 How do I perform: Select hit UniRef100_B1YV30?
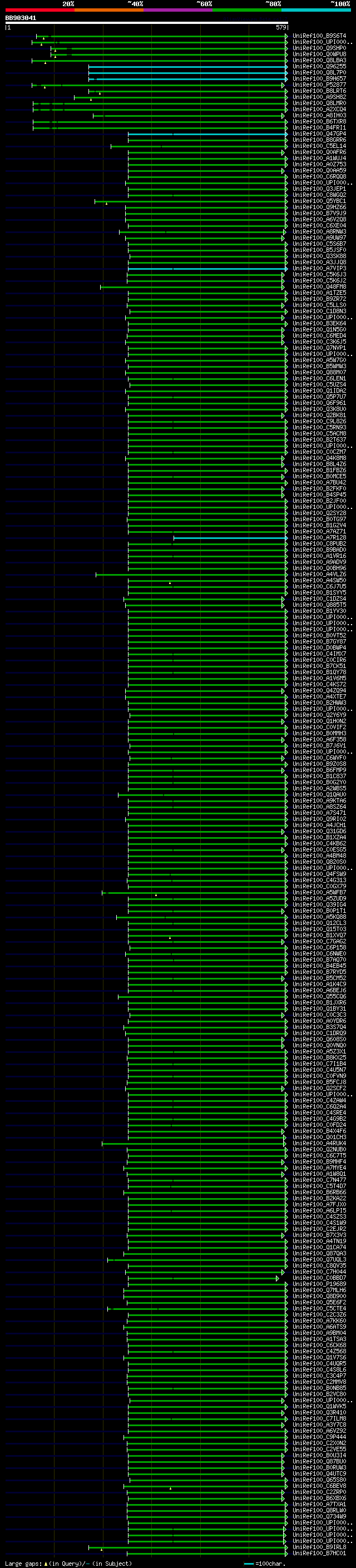[x=319, y=611]
